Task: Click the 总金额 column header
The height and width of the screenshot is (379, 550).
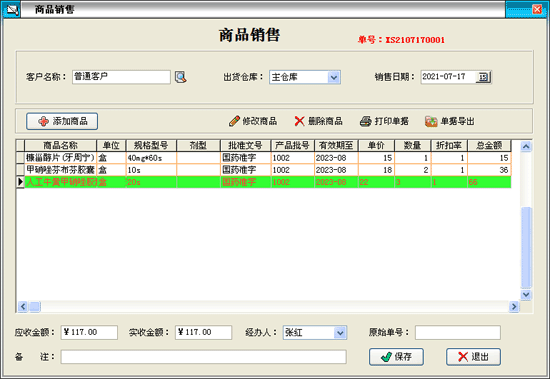Action: pyautogui.click(x=489, y=145)
